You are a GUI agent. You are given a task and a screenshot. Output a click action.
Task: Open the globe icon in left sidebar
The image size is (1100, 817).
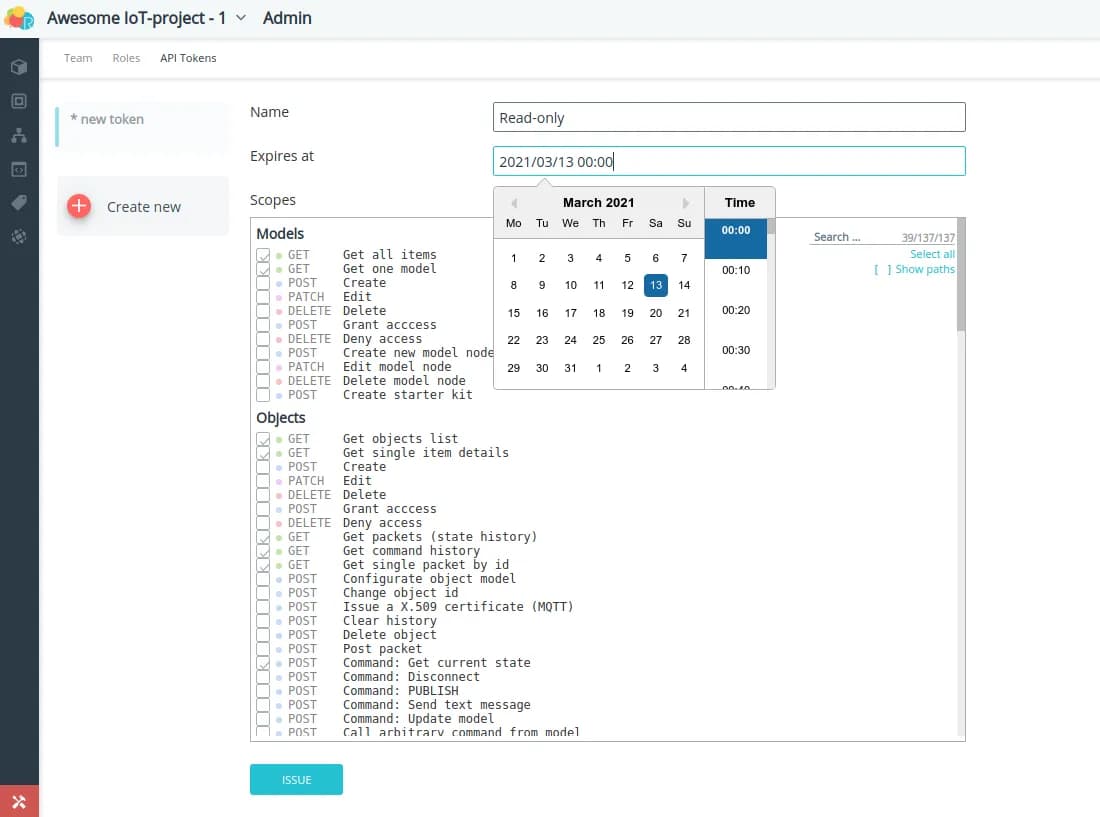coord(19,237)
